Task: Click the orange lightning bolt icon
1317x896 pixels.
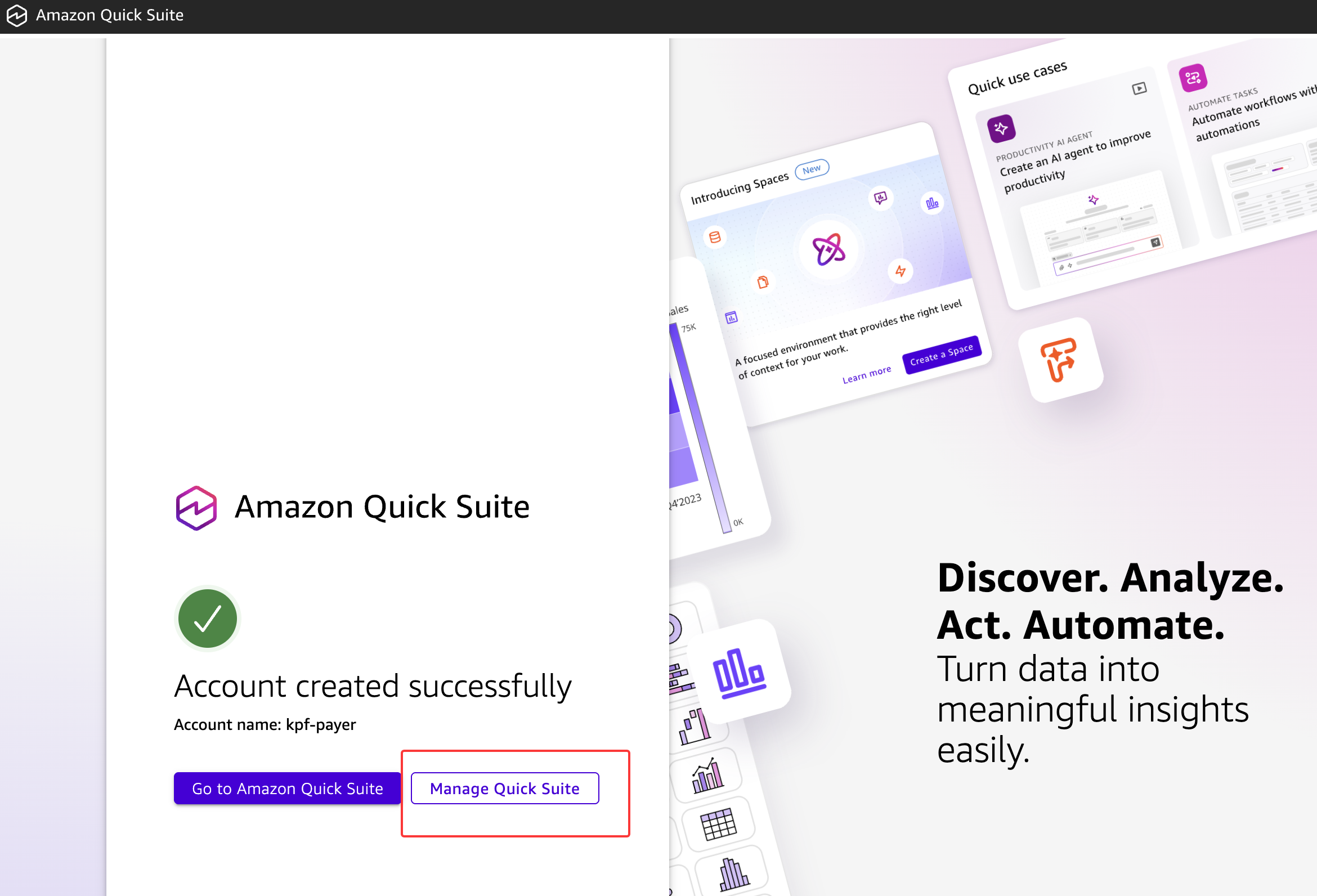Action: (x=900, y=271)
